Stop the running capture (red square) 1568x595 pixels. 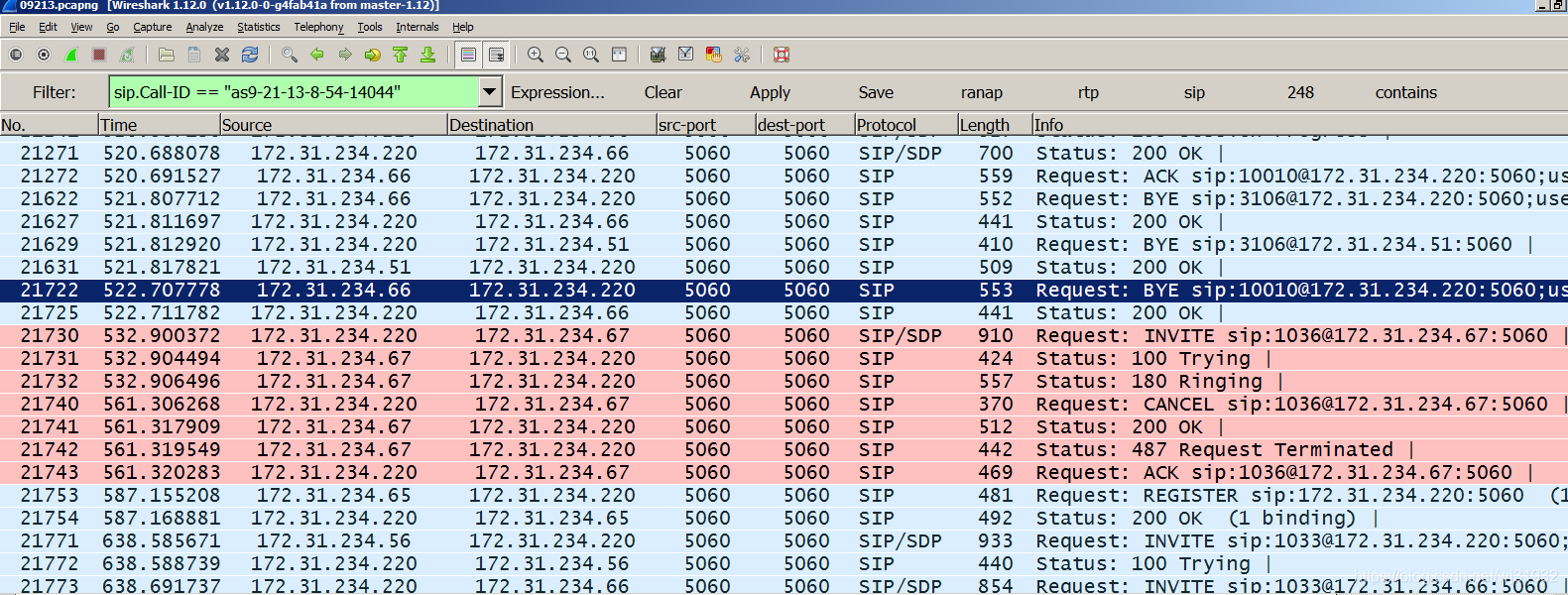pyautogui.click(x=99, y=55)
